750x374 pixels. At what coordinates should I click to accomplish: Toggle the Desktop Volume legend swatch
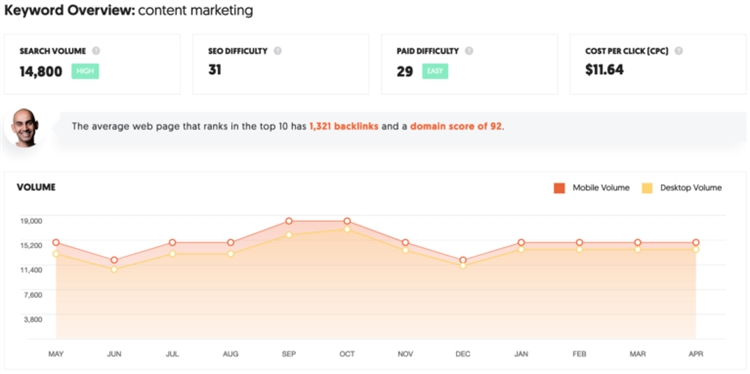coord(647,188)
